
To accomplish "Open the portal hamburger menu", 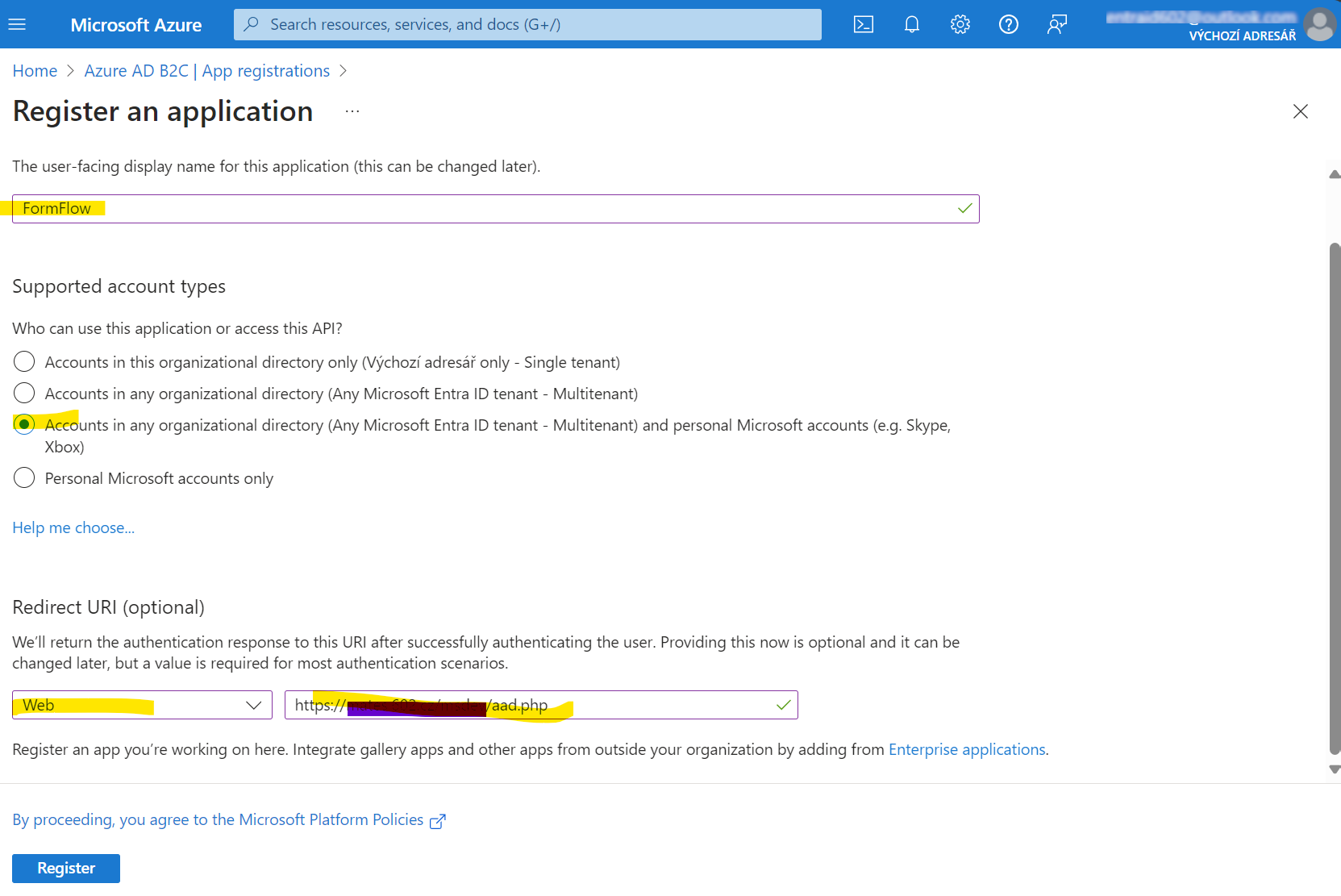I will pyautogui.click(x=17, y=24).
